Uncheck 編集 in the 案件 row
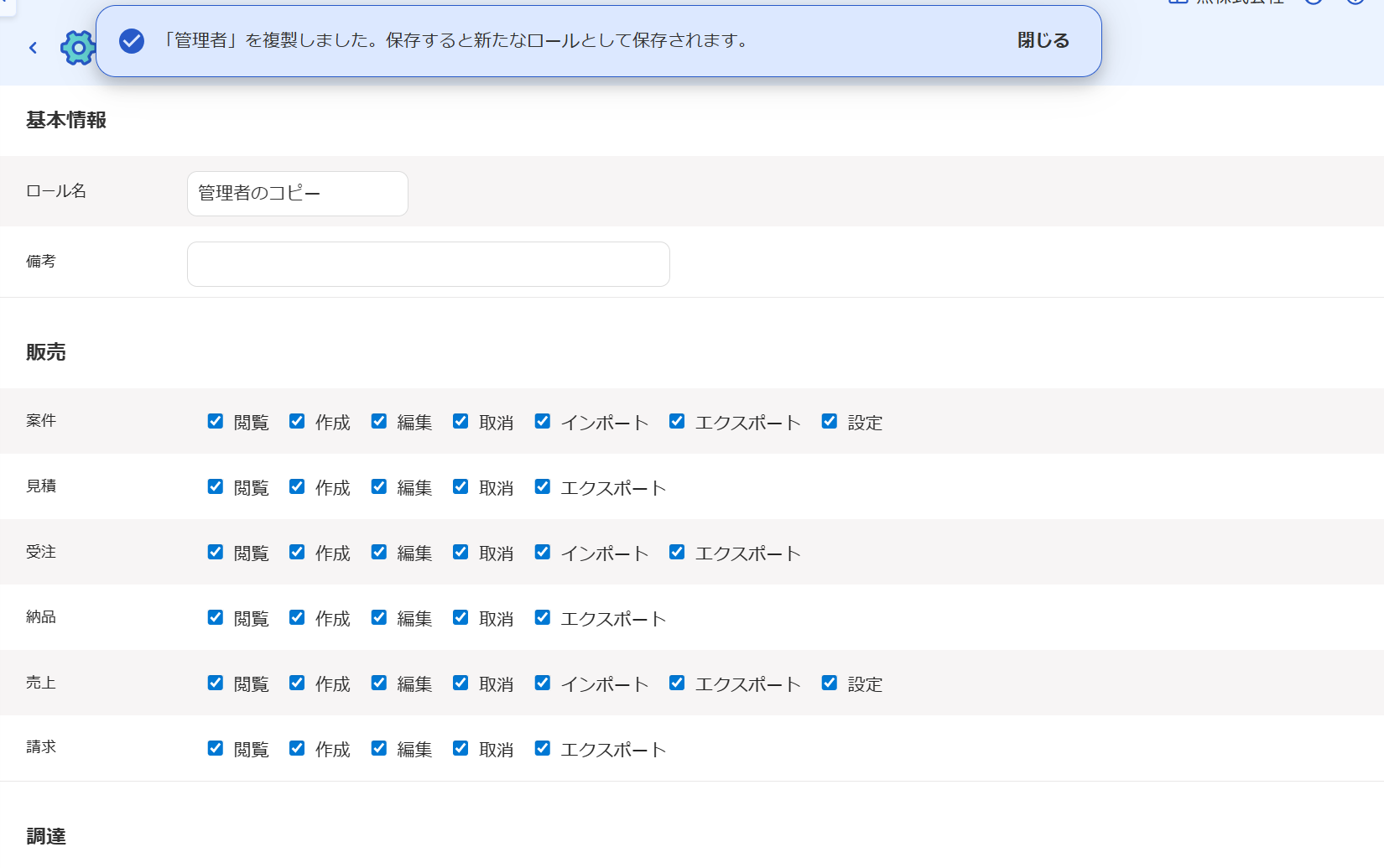The width and height of the screenshot is (1384, 868). pos(379,421)
